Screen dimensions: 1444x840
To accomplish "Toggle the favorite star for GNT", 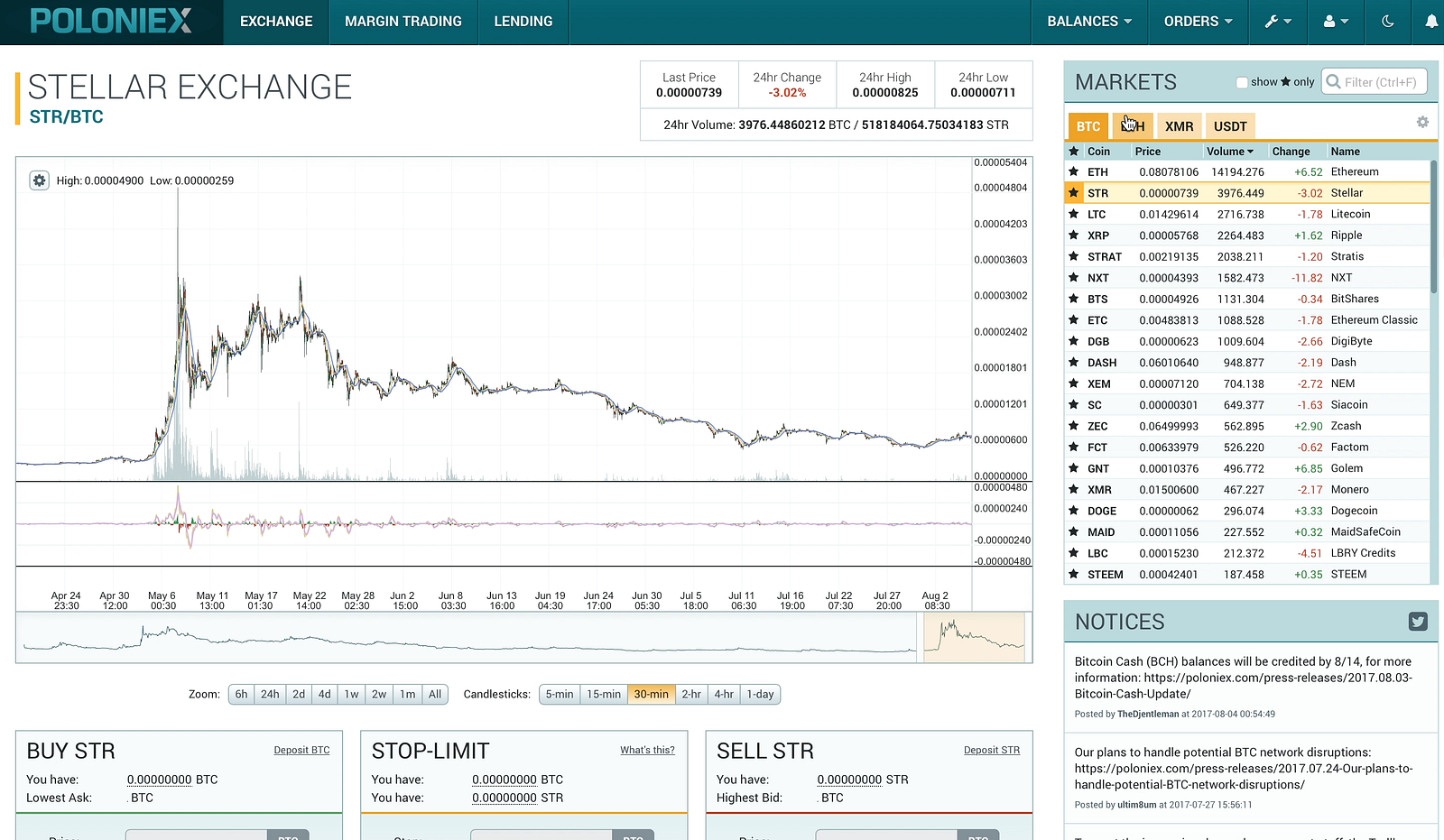I will point(1074,468).
